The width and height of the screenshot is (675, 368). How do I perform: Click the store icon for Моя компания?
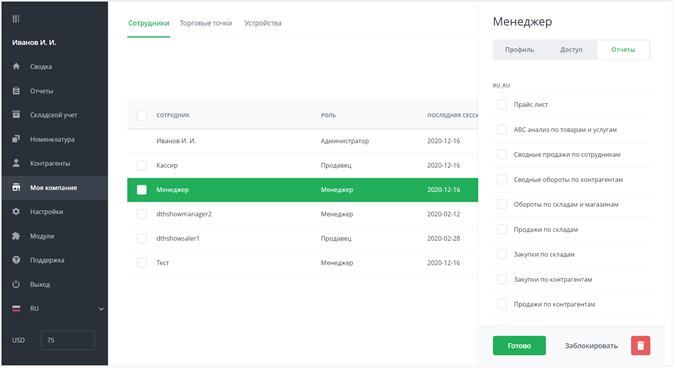(x=16, y=187)
